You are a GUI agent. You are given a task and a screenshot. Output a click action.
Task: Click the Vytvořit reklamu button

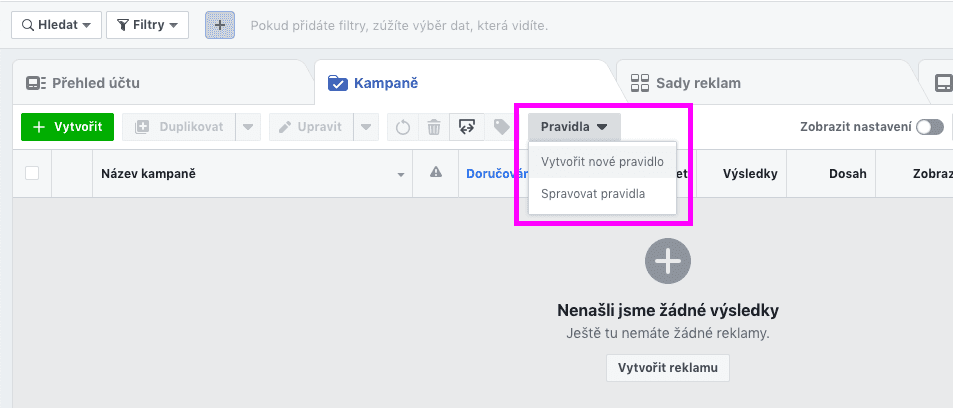tap(668, 368)
